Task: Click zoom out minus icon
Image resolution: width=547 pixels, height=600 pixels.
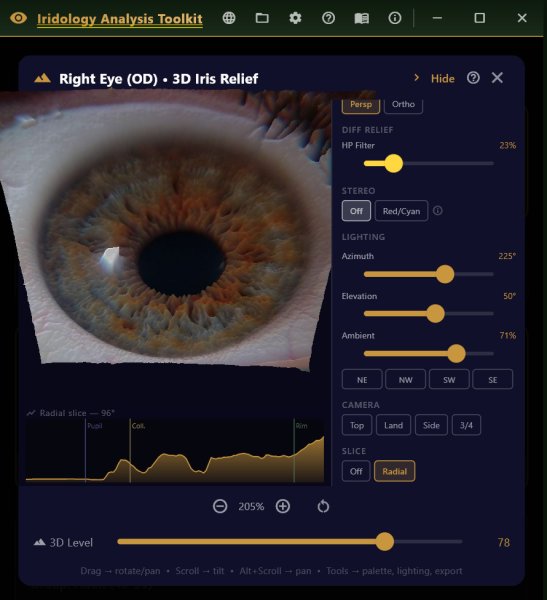Action: coord(220,506)
